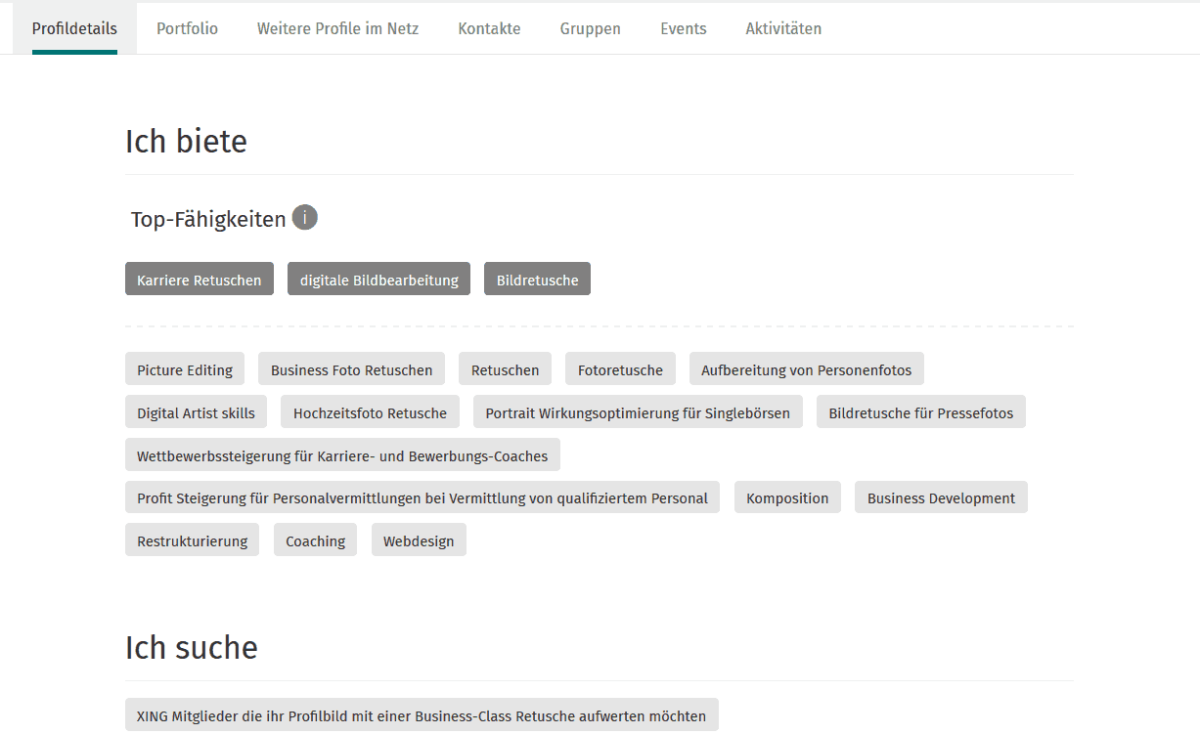The width and height of the screenshot is (1200, 734).
Task: Click the XING Mitglieder Business-Class Retusche tag
Action: point(422,715)
